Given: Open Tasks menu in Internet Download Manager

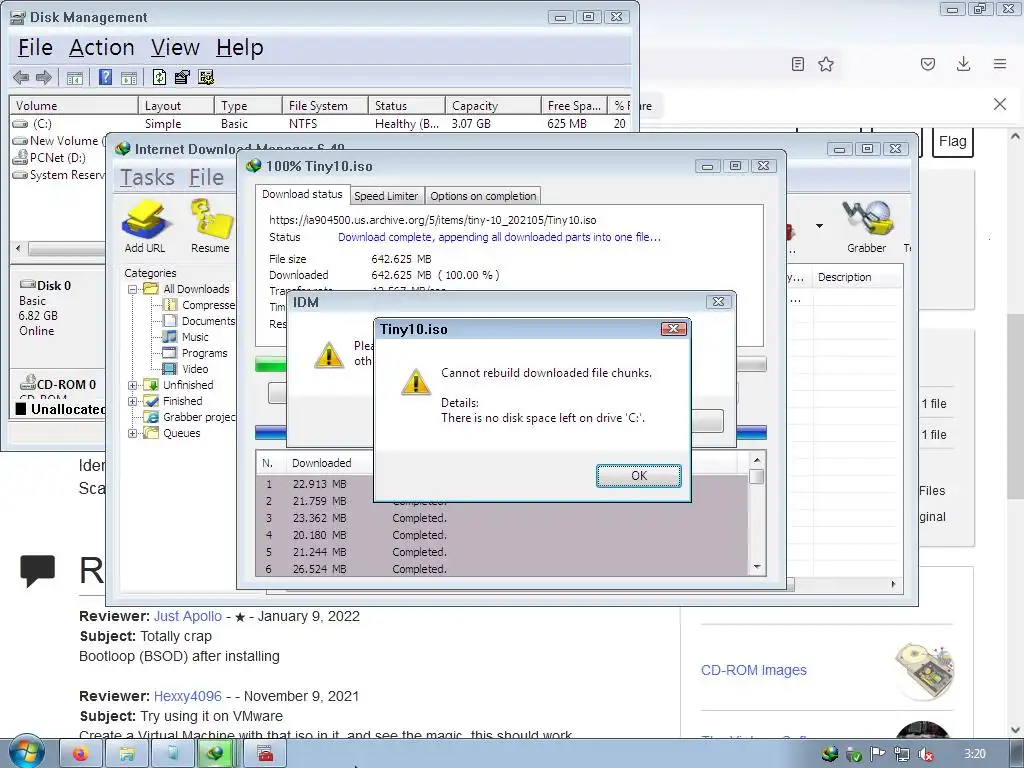Looking at the screenshot, I should 147,177.
